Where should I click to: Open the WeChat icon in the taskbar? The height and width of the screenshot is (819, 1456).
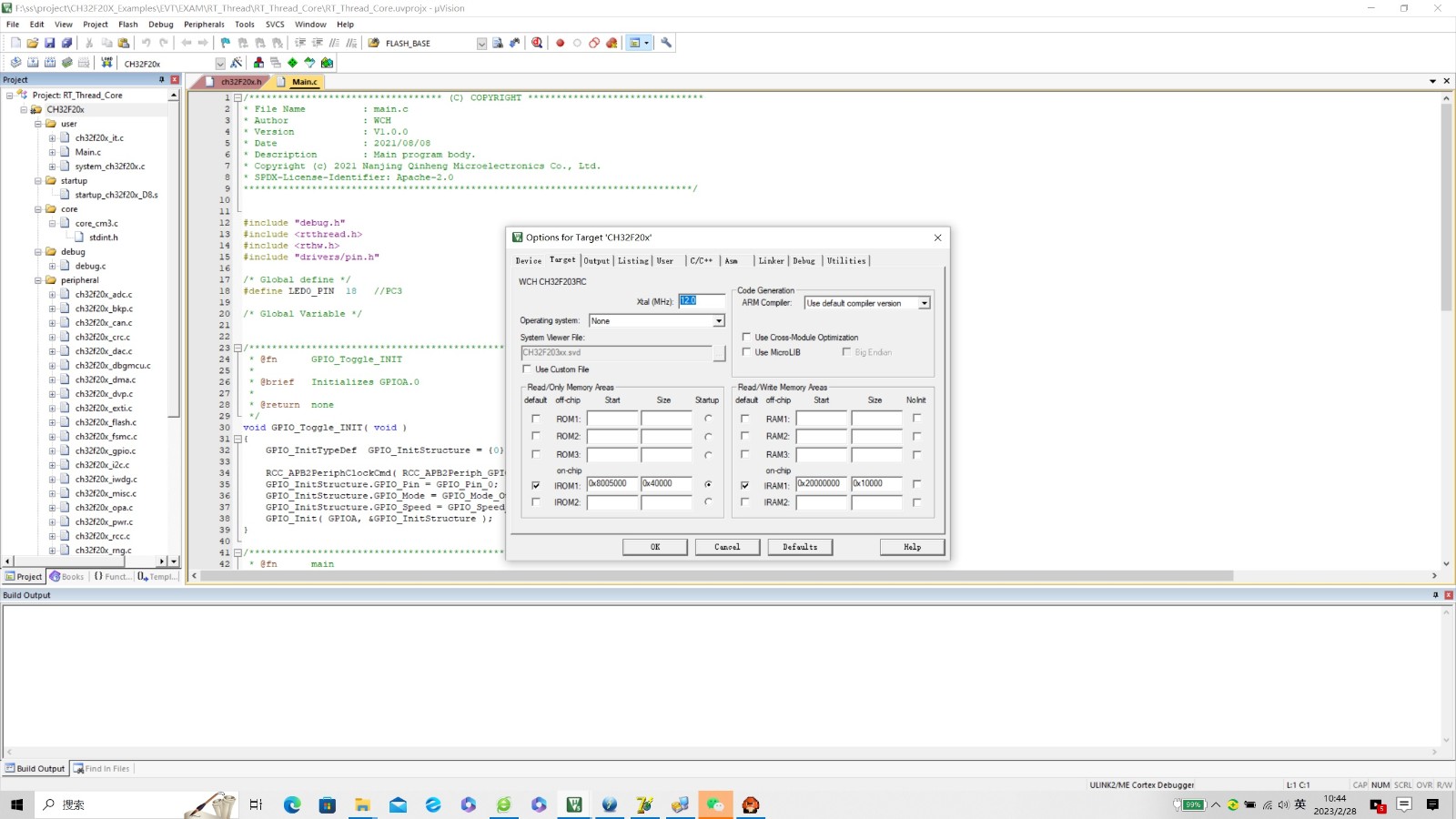[x=715, y=804]
